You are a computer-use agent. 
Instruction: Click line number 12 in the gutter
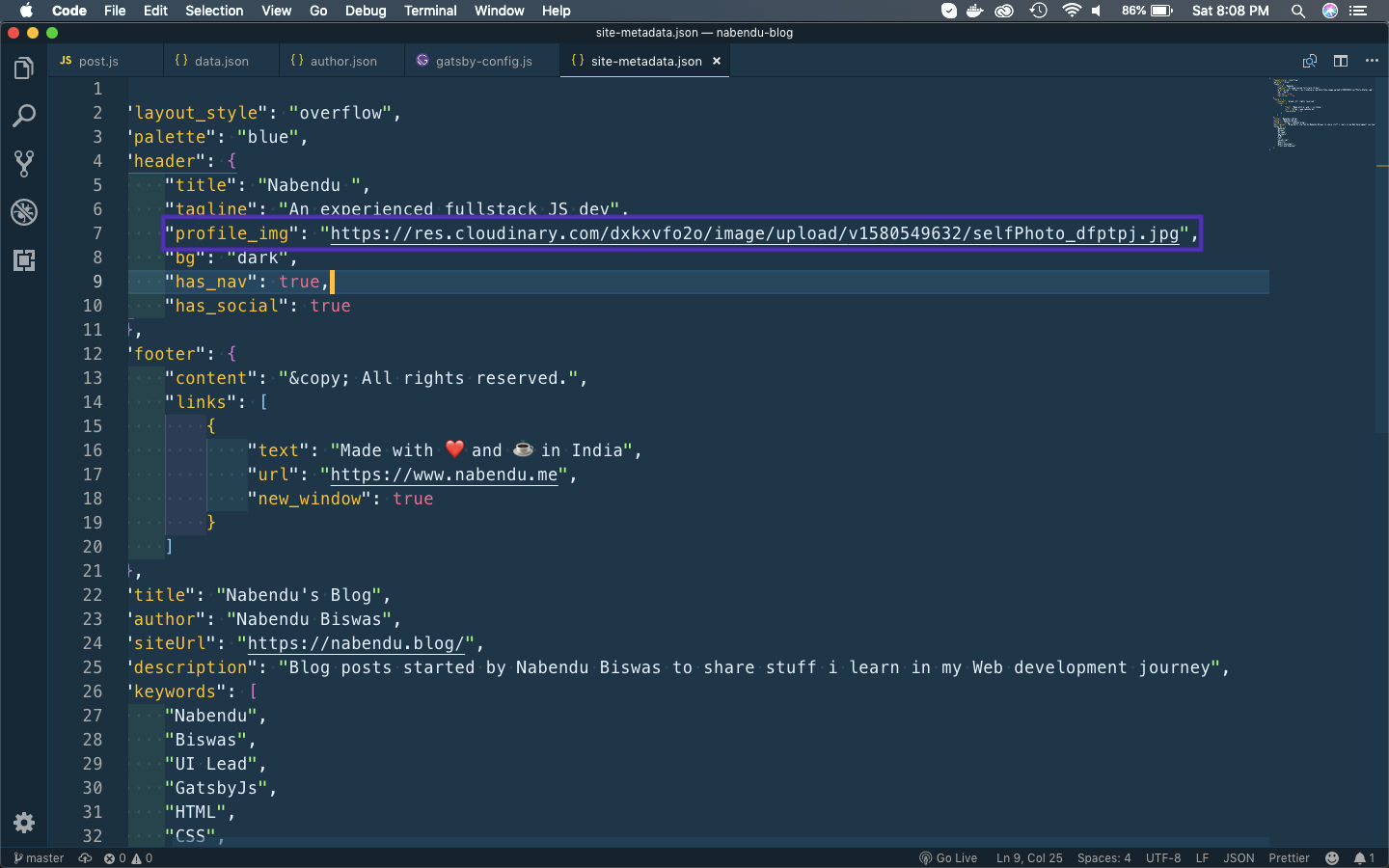tap(92, 354)
